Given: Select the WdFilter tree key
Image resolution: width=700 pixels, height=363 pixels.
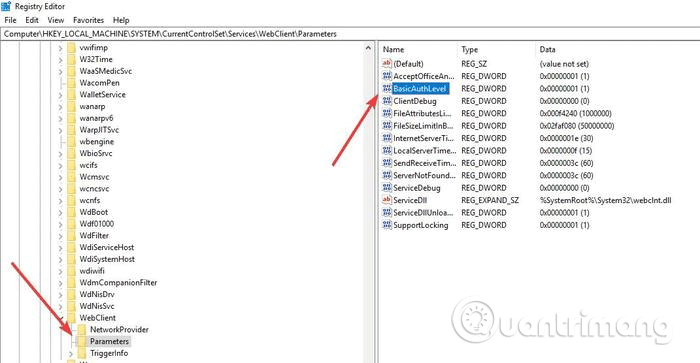Looking at the screenshot, I should pos(94,236).
